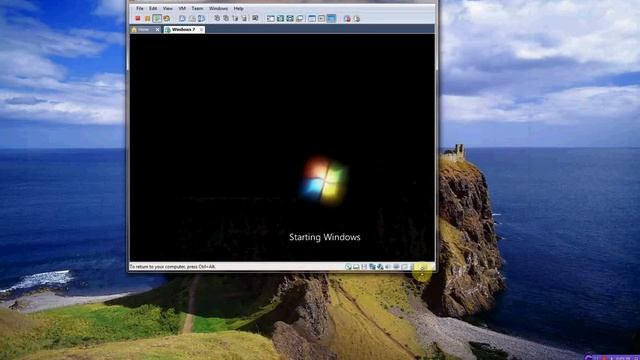The image size is (640, 360).
Task: Open the File menu
Action: (x=140, y=8)
